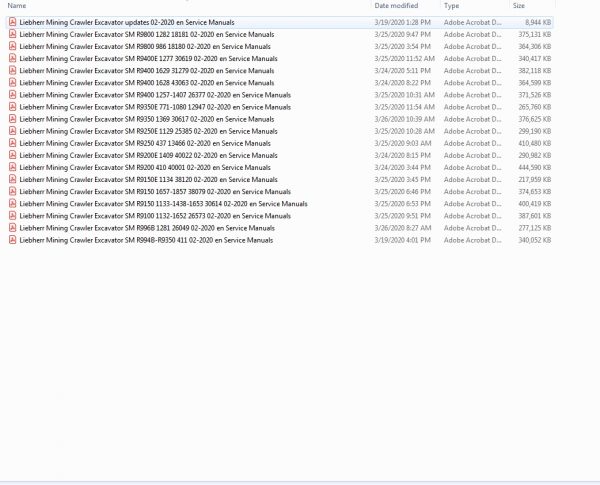
Task: Click the PDF icon of SM R9250E 1129 25385
Action: click(x=13, y=131)
